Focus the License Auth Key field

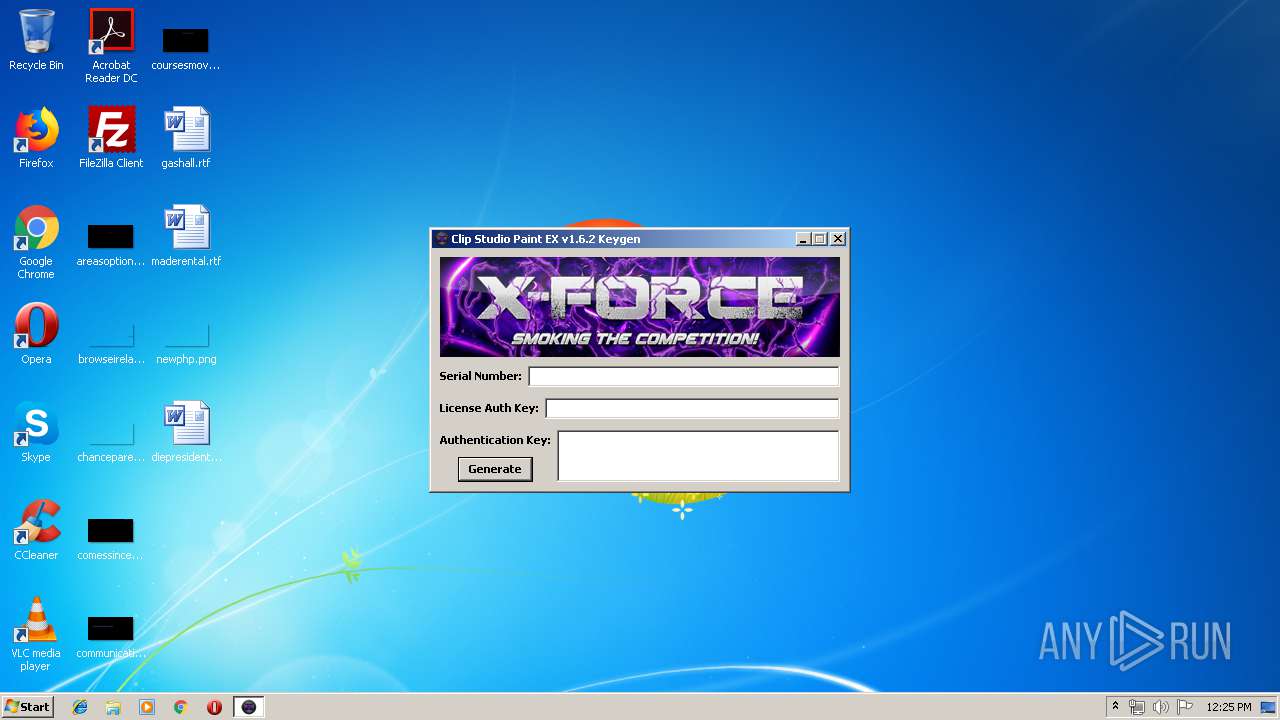(692, 408)
